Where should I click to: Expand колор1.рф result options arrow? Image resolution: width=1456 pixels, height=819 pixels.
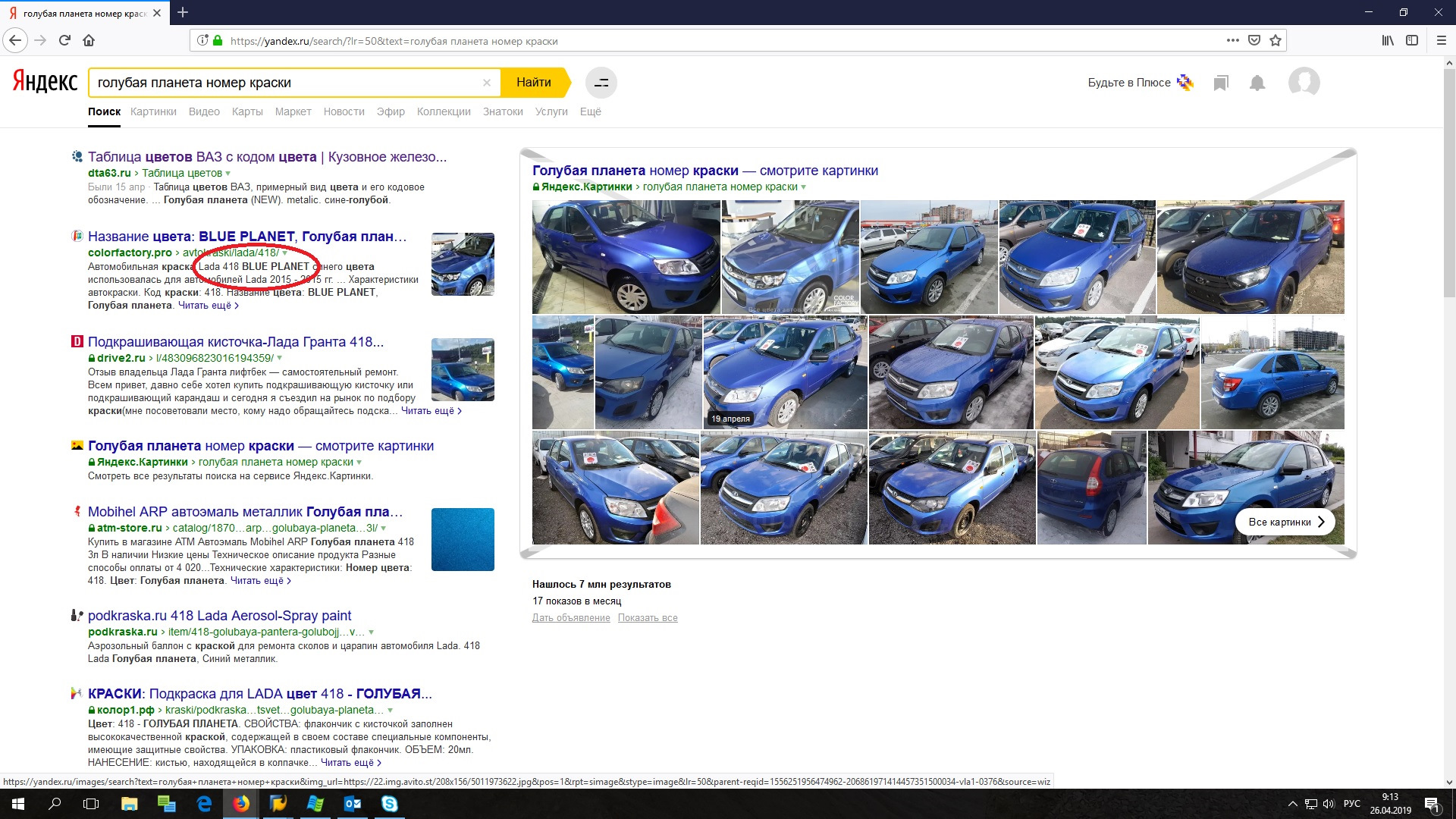pyautogui.click(x=391, y=711)
